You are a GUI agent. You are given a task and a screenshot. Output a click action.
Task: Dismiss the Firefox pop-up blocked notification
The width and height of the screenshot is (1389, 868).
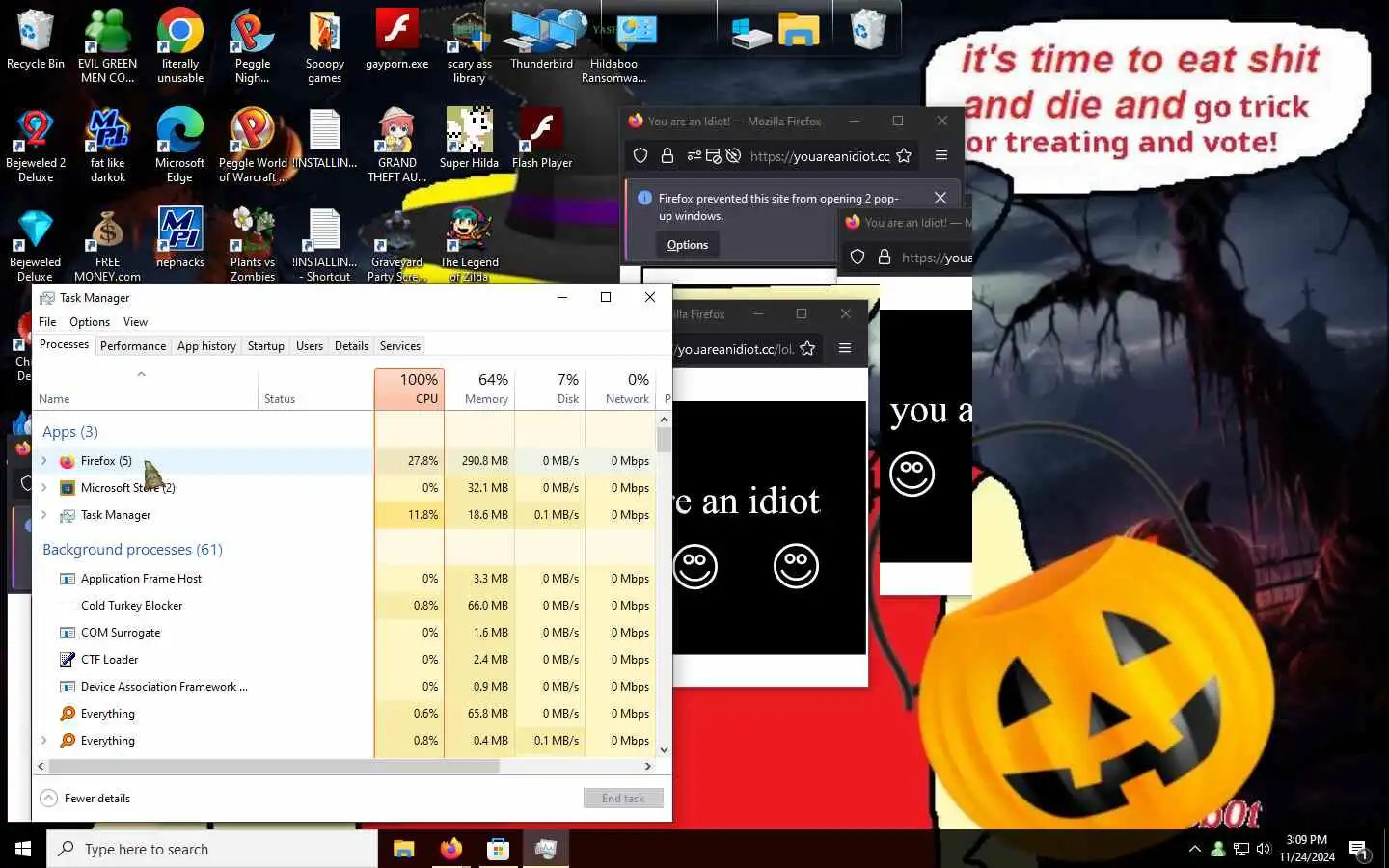(x=940, y=198)
